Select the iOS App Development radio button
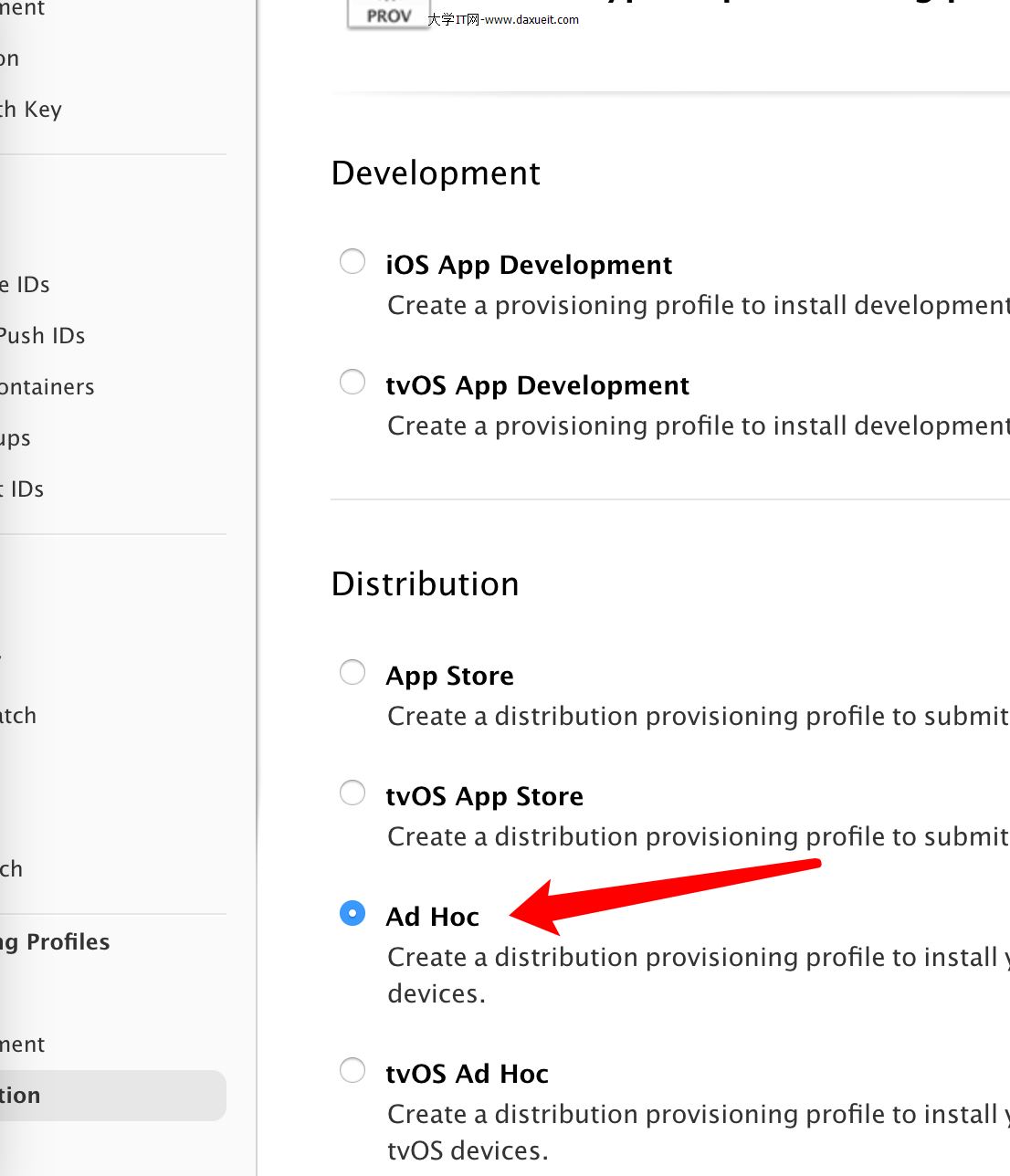This screenshot has width=1010, height=1176. pyautogui.click(x=352, y=262)
